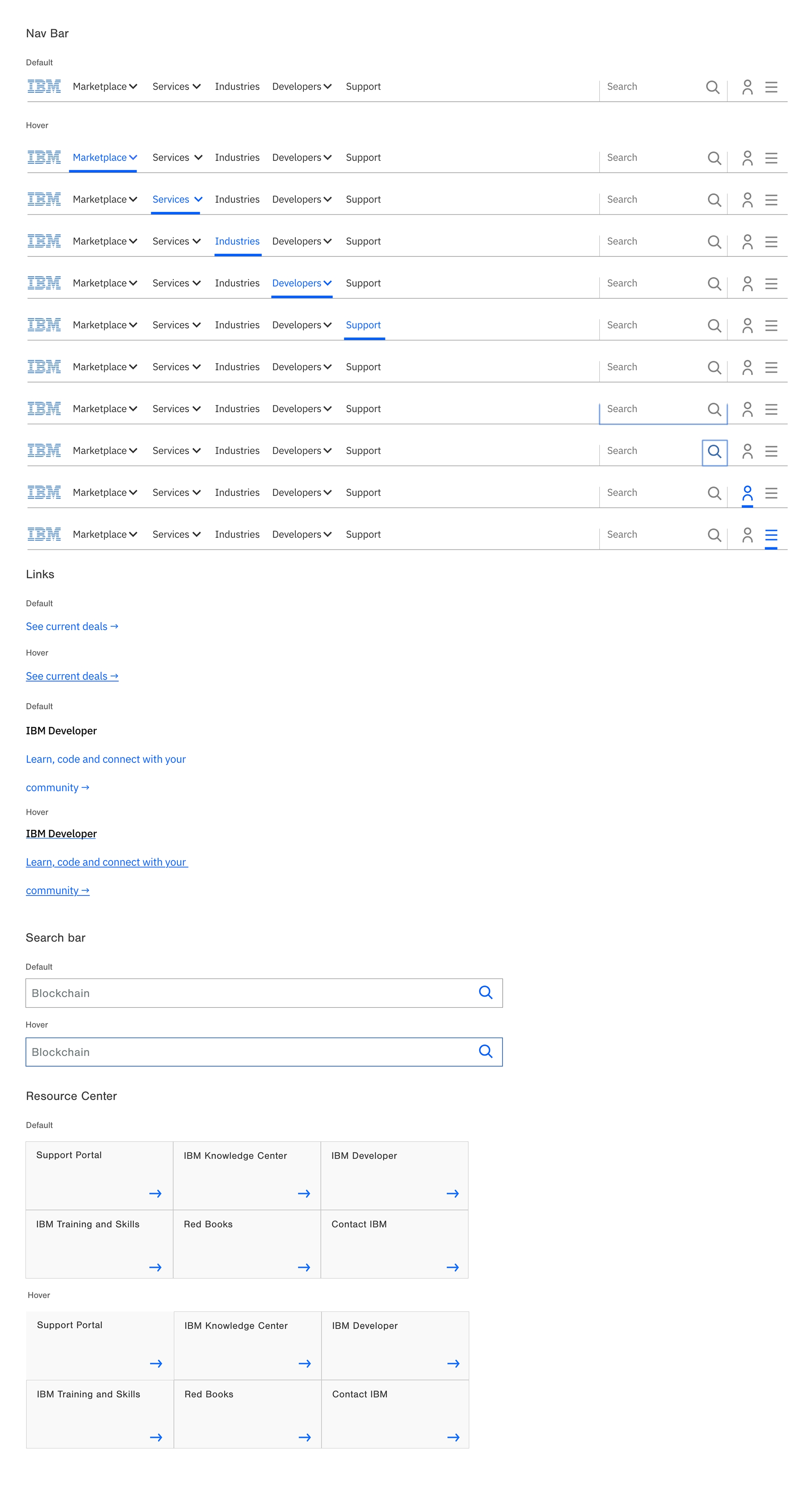Select the blue underlined Support nav item

tap(363, 325)
